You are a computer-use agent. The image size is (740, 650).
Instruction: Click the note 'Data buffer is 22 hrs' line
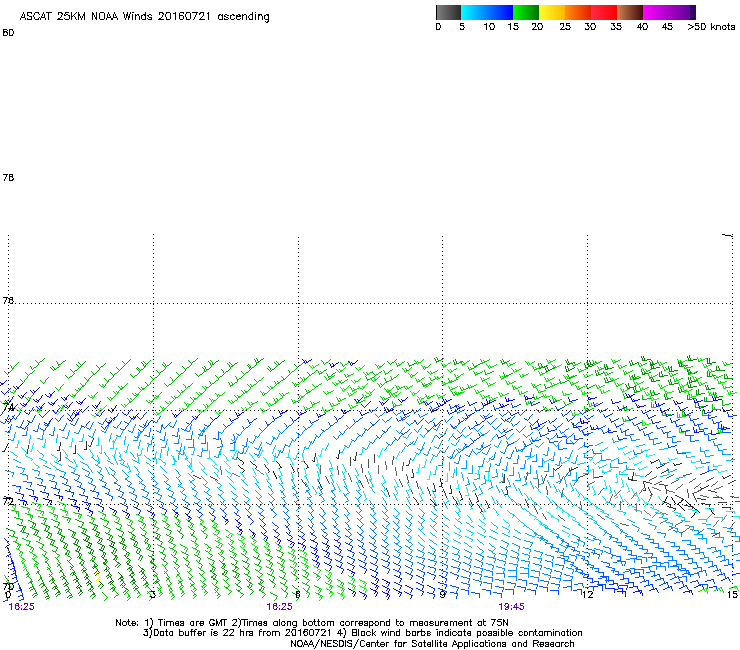coord(362,633)
